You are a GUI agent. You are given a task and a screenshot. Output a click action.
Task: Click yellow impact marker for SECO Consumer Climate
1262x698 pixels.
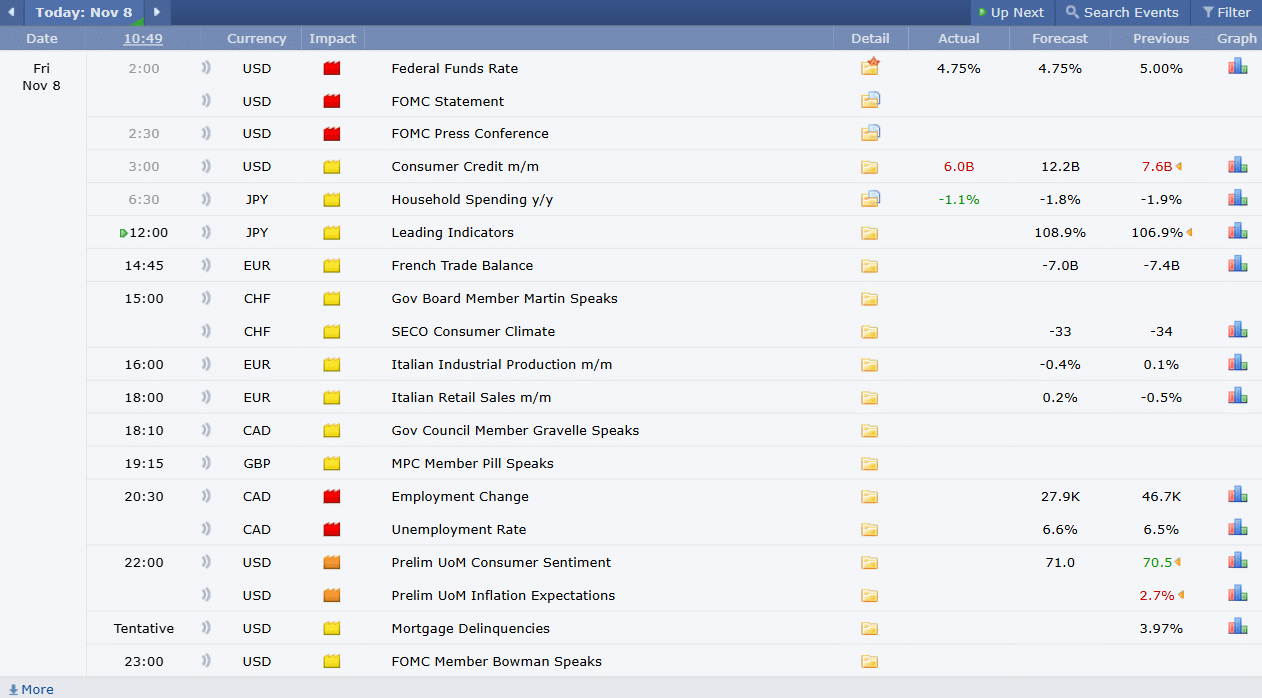[x=332, y=331]
